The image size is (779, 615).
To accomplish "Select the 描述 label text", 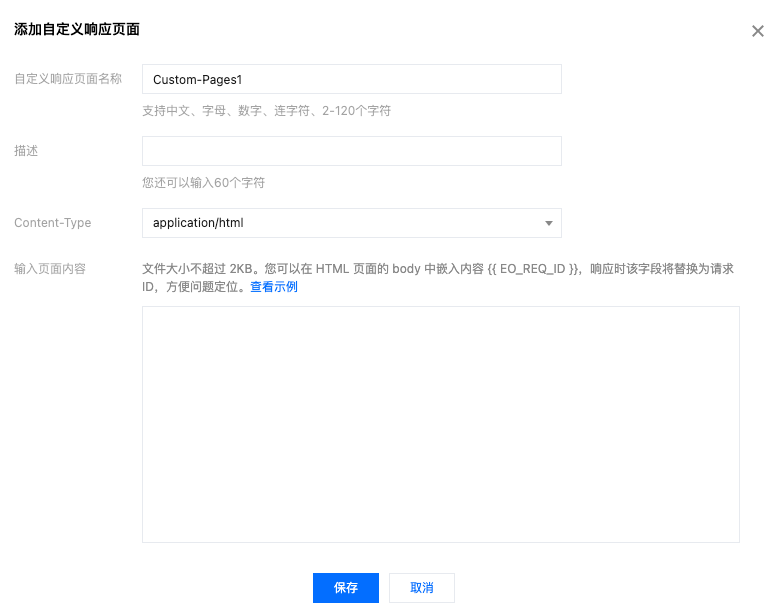I will coord(26,151).
